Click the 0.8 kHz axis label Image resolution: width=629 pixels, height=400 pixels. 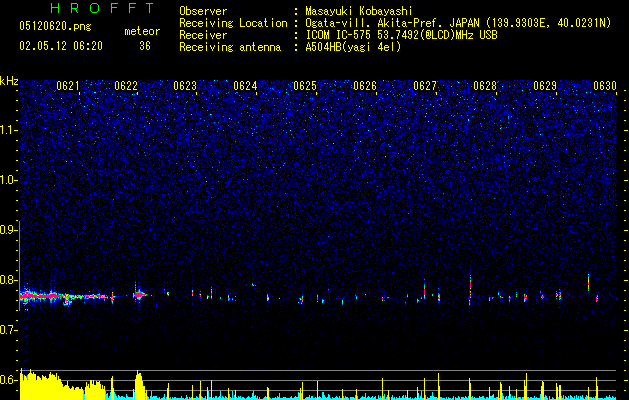10,280
